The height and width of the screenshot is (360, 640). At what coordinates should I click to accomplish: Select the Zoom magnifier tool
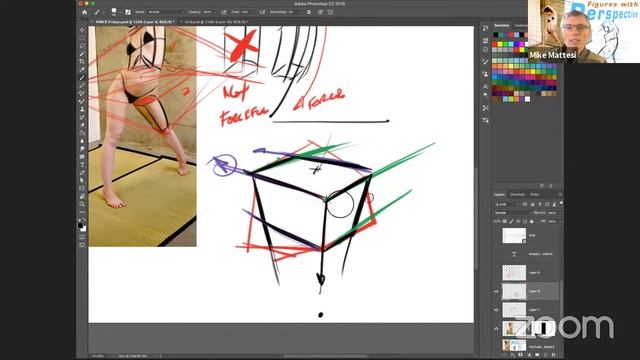coord(82,204)
